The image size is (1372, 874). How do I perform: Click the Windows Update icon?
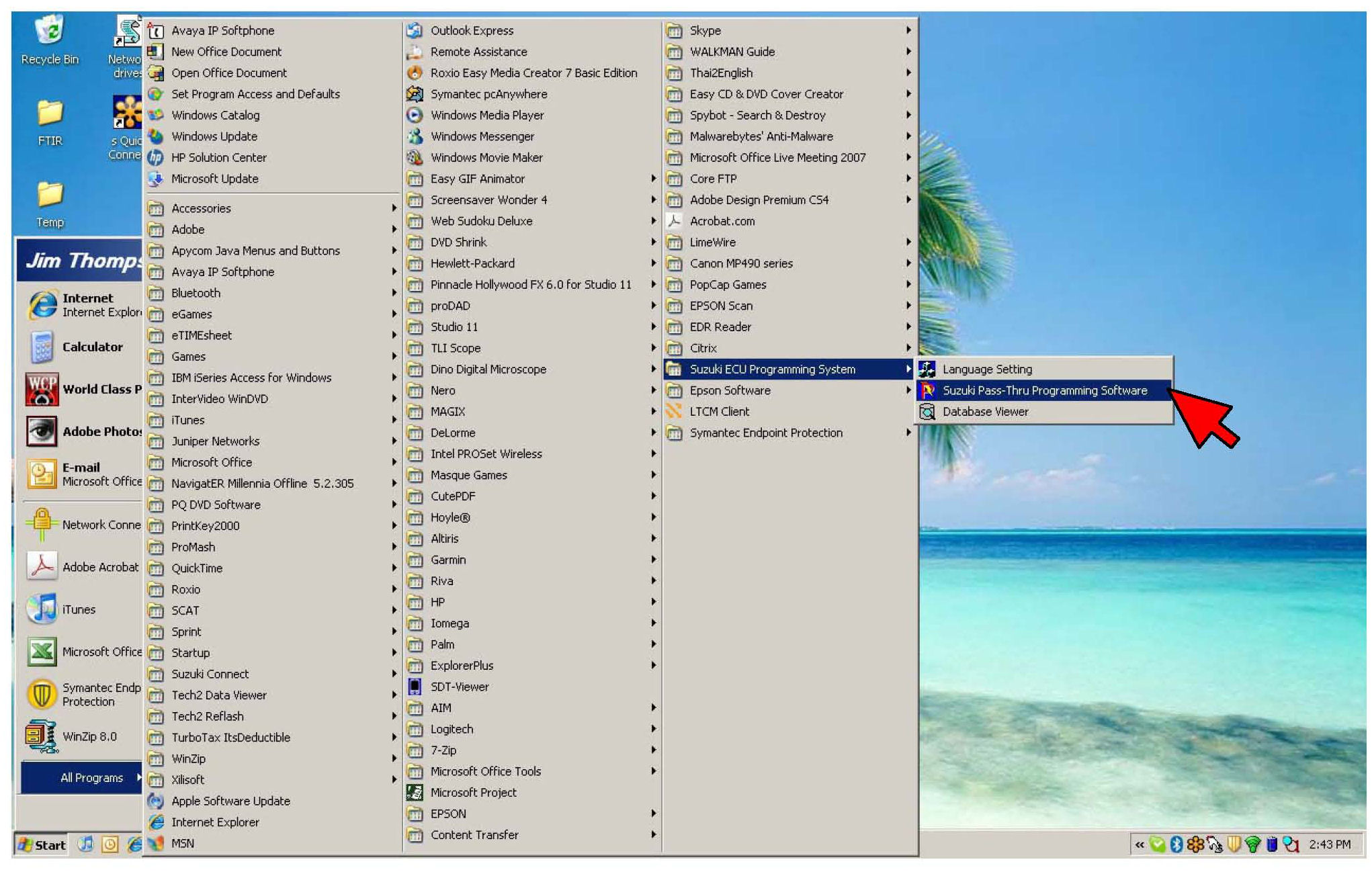click(x=156, y=136)
